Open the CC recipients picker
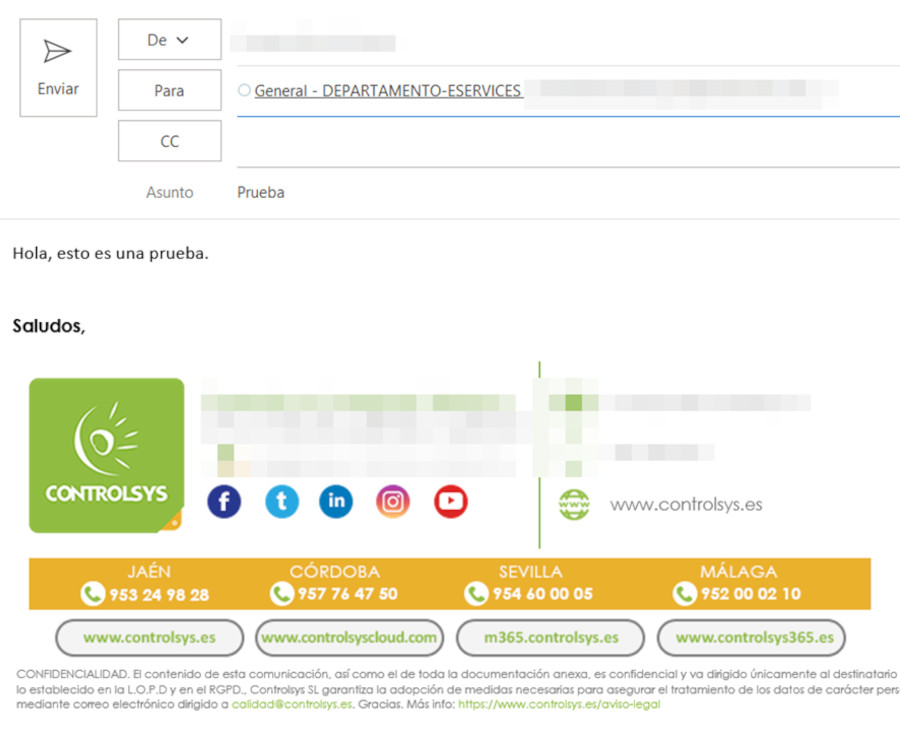 point(169,141)
